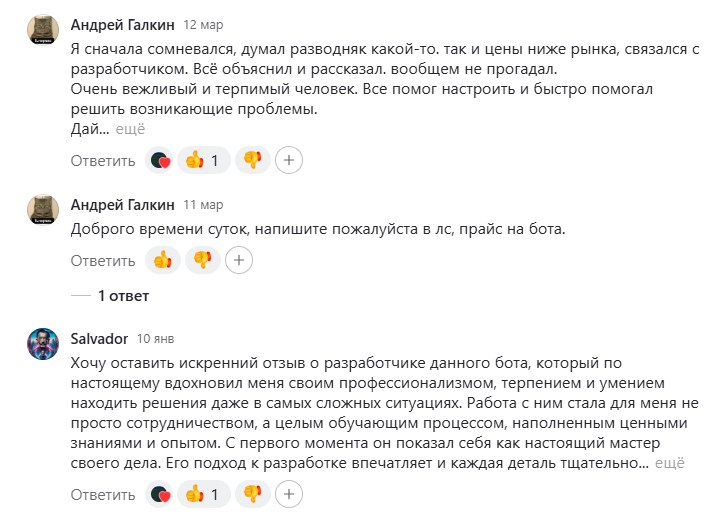Image resolution: width=706 pixels, height=515 pixels.
Task: Reply to the 11 March comment
Action: (103, 261)
